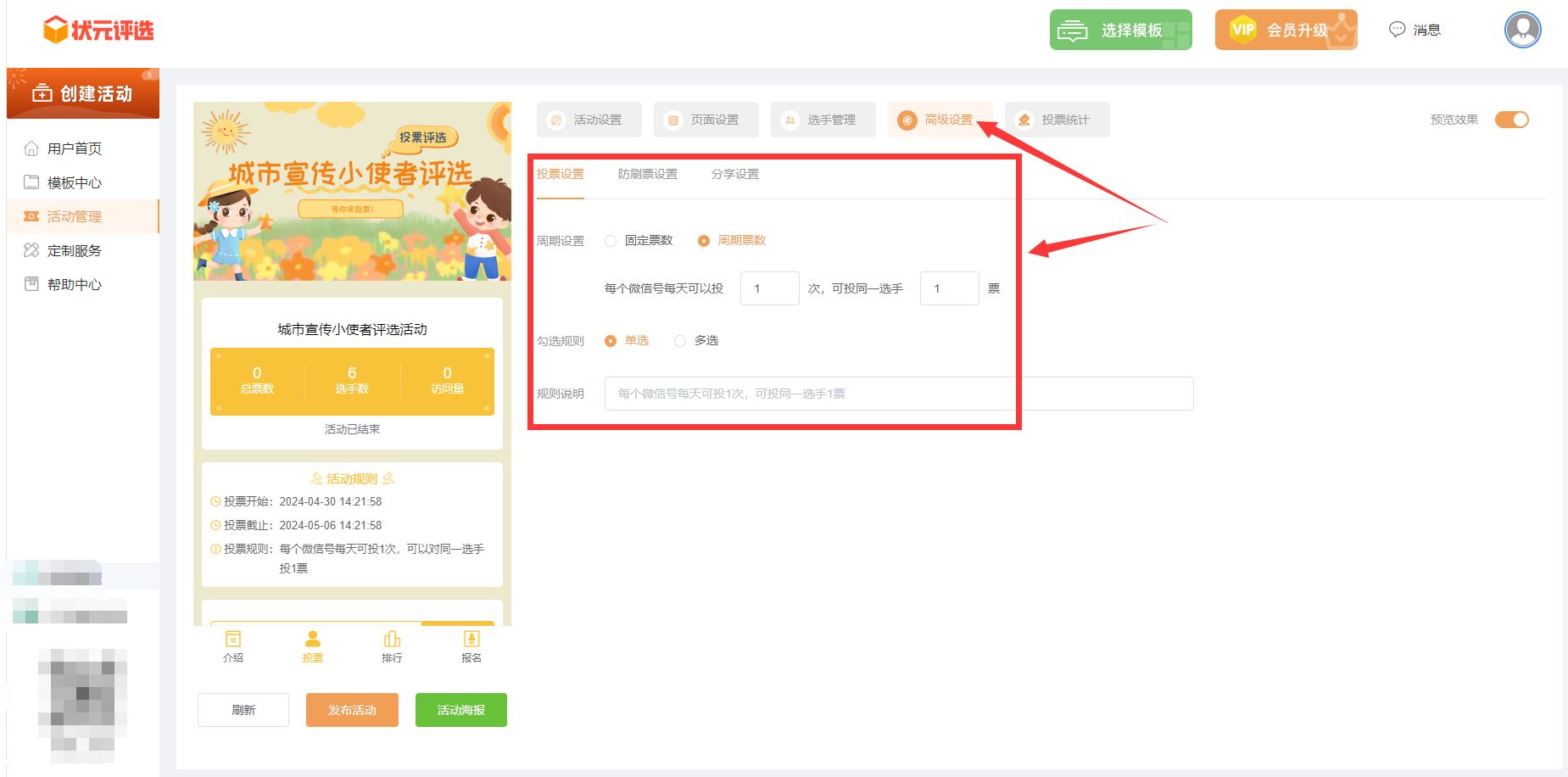Click the 用户首页 home icon in sidebar
The image size is (1568, 777).
(31, 148)
